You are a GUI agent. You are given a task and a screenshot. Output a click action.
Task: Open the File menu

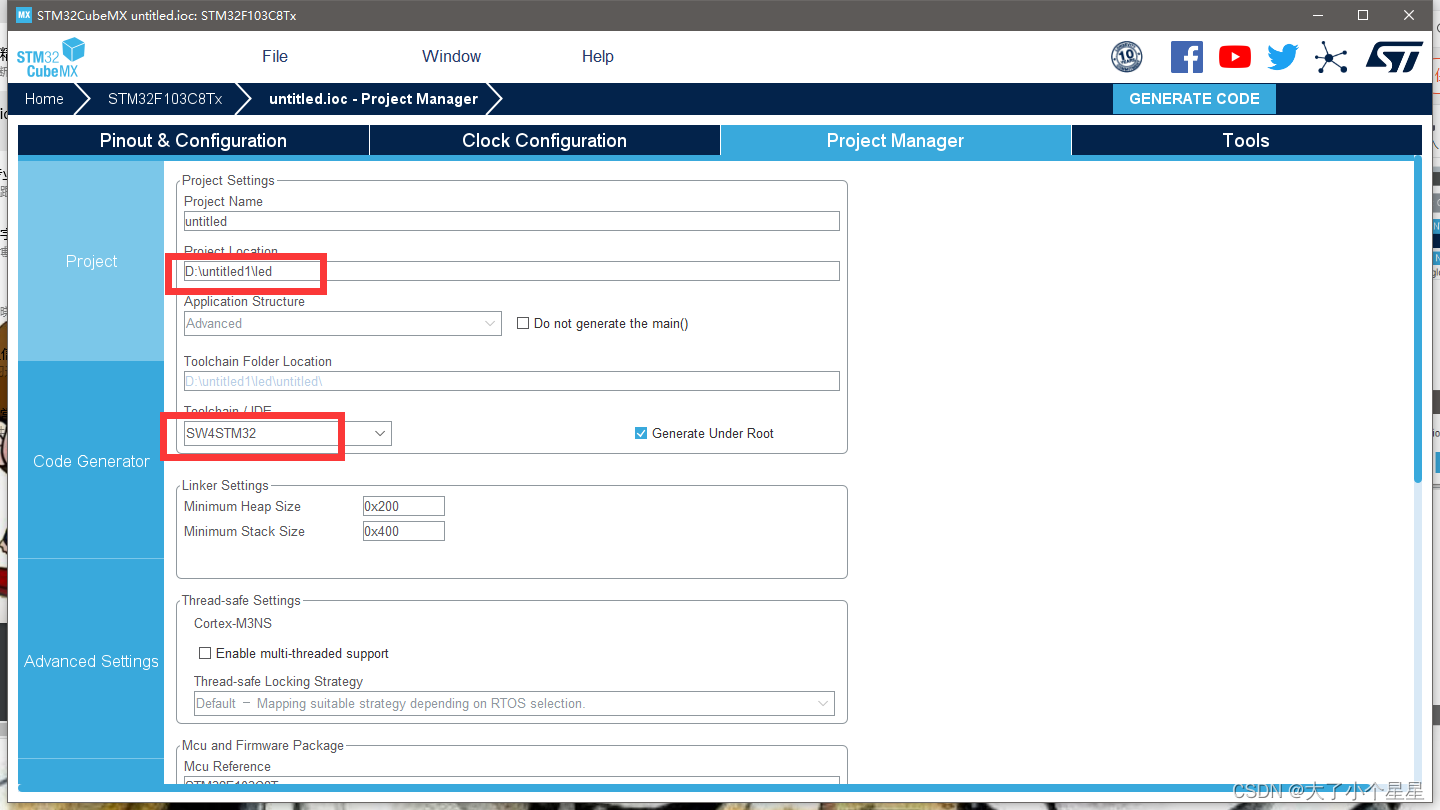[275, 56]
